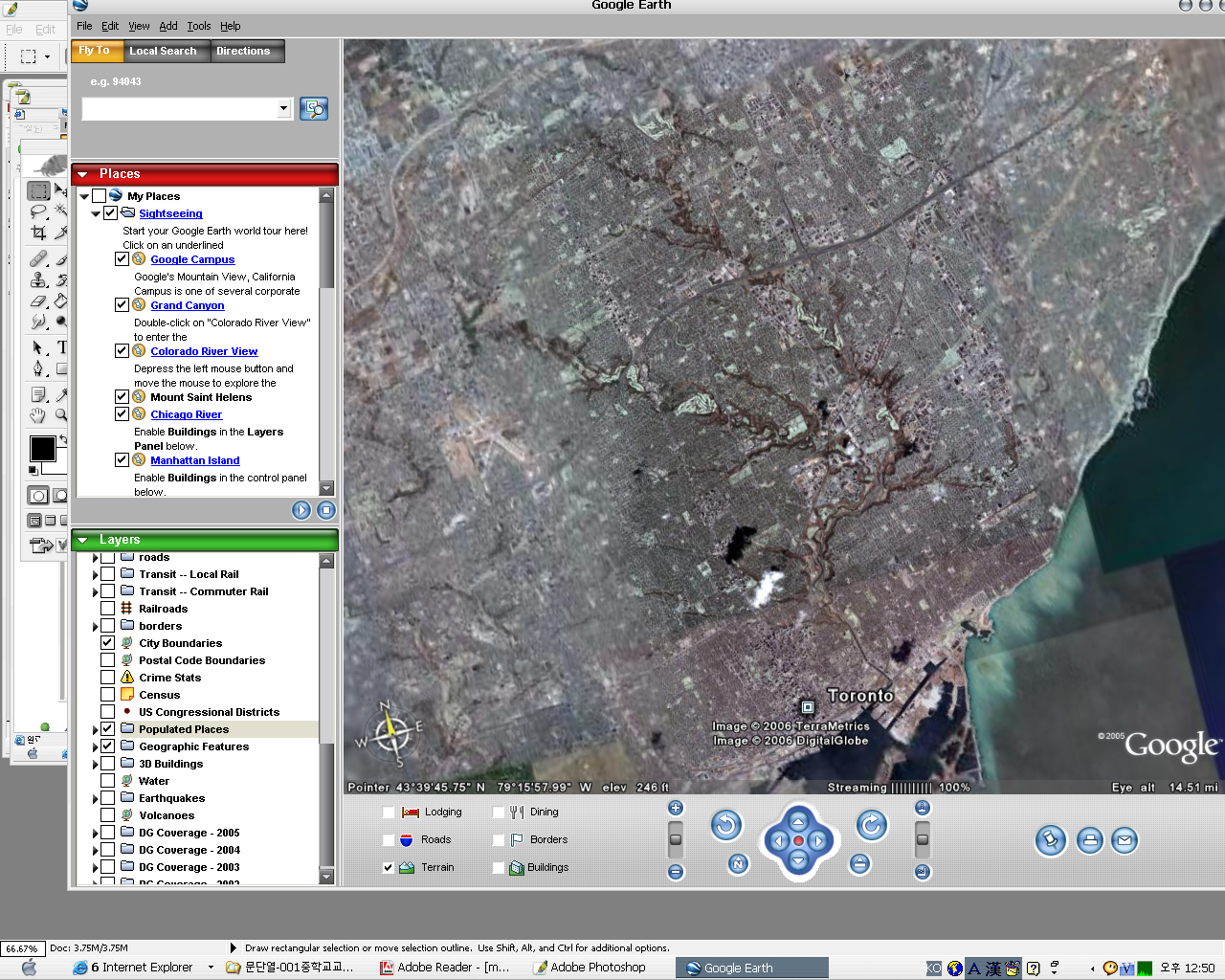Uncheck the City Boundaries layer
This screenshot has width=1225, height=980.
tap(108, 643)
